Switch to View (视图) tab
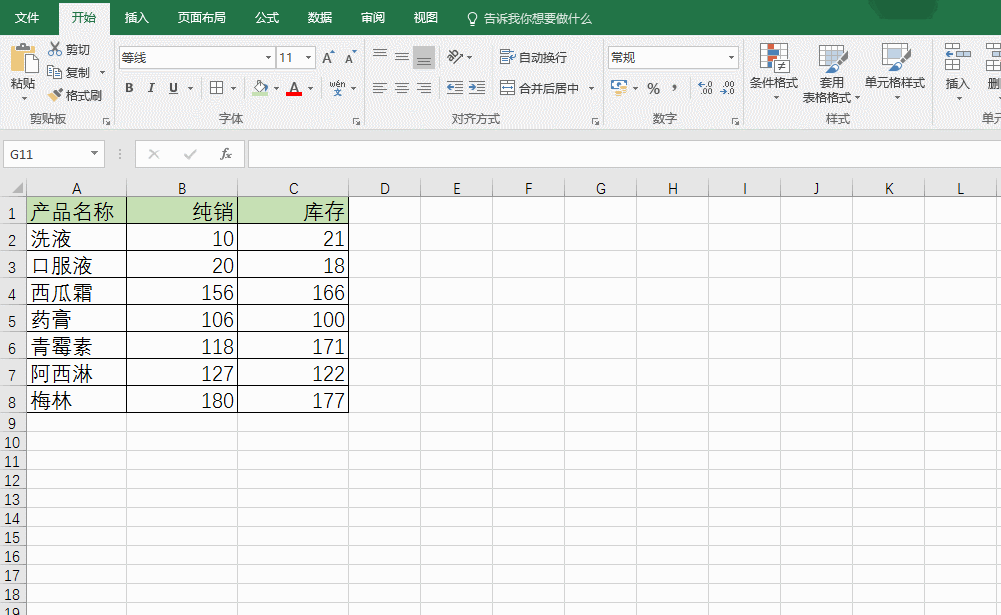 [426, 18]
